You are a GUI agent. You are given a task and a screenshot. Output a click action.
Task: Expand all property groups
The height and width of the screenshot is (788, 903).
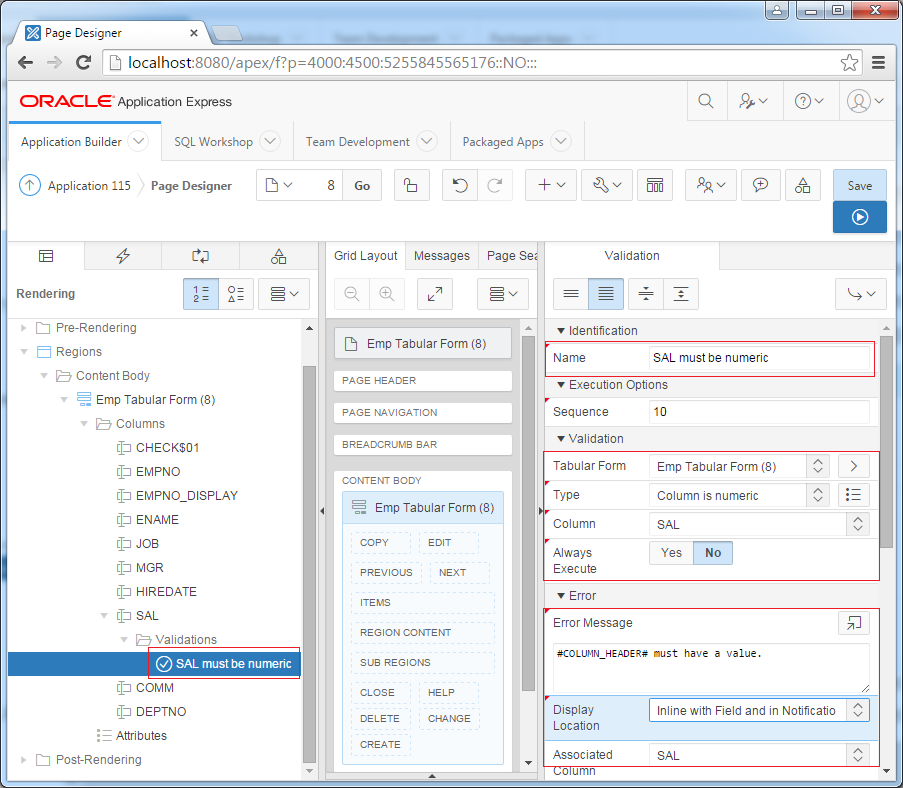click(681, 294)
